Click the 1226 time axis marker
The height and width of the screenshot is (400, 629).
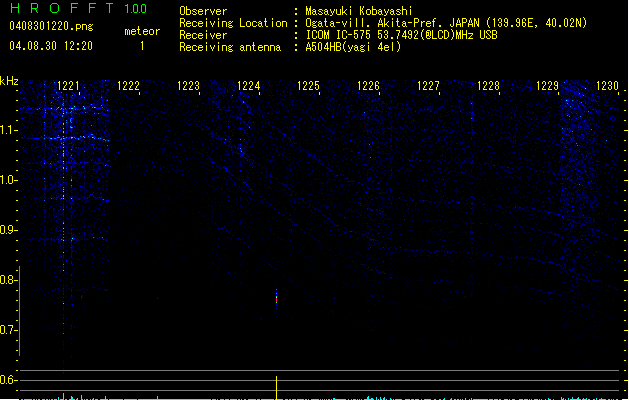pos(368,86)
